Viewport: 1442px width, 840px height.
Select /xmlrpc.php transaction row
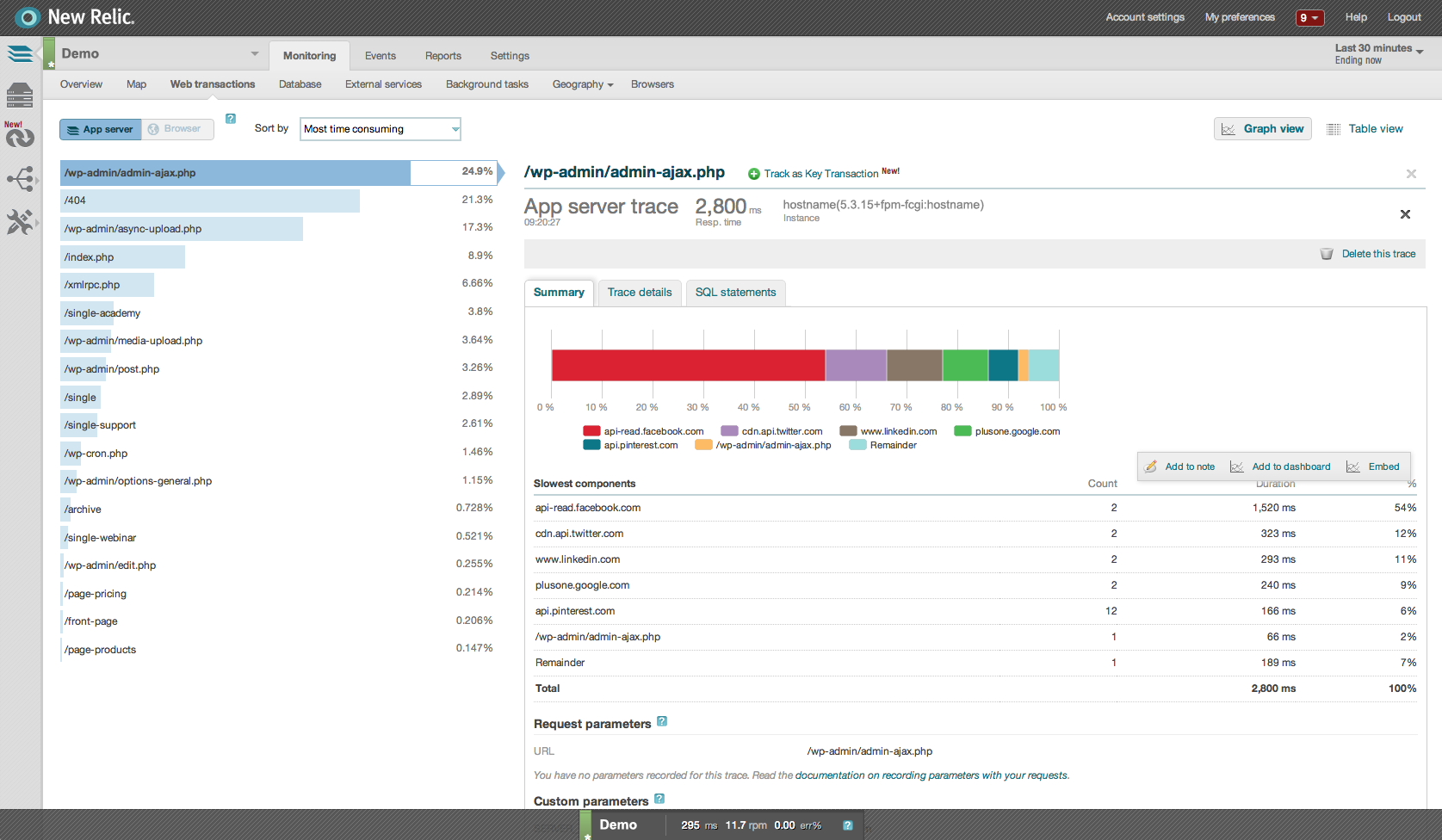[x=277, y=285]
